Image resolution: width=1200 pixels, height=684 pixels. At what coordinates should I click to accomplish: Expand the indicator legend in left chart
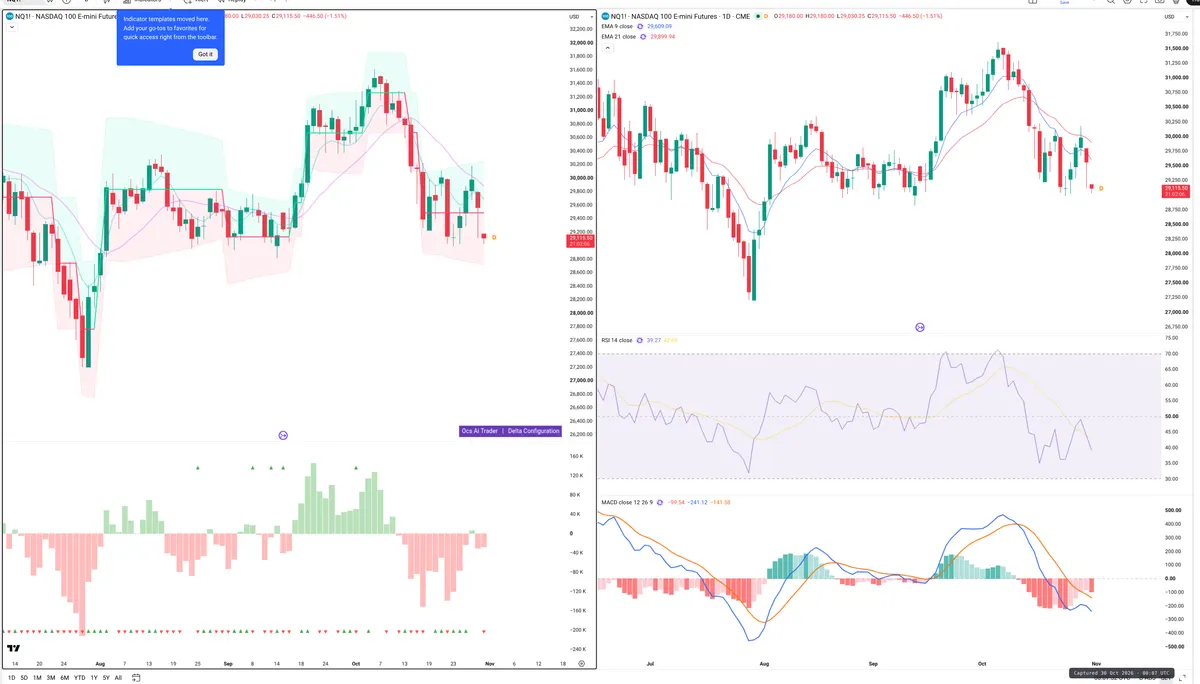point(12,28)
